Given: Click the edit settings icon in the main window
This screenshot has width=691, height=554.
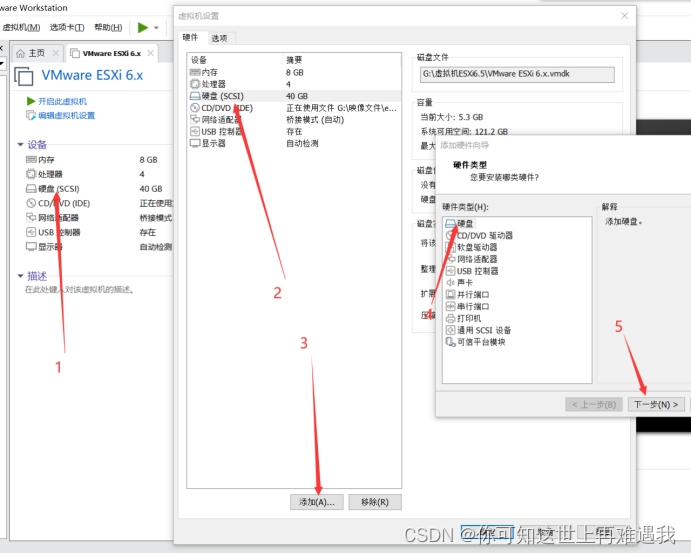Looking at the screenshot, I should [31, 115].
